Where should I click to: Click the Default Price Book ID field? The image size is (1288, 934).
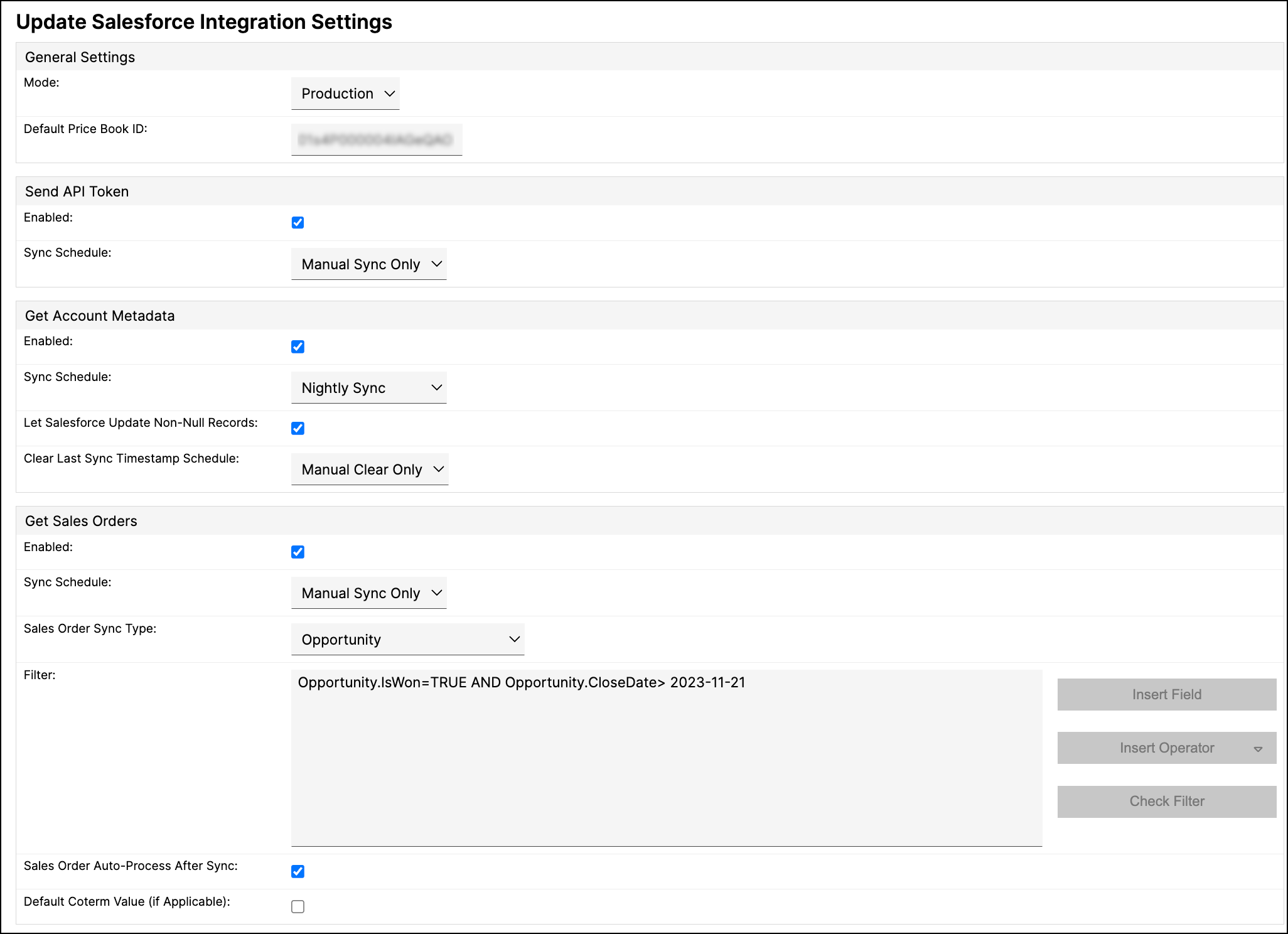[x=377, y=139]
